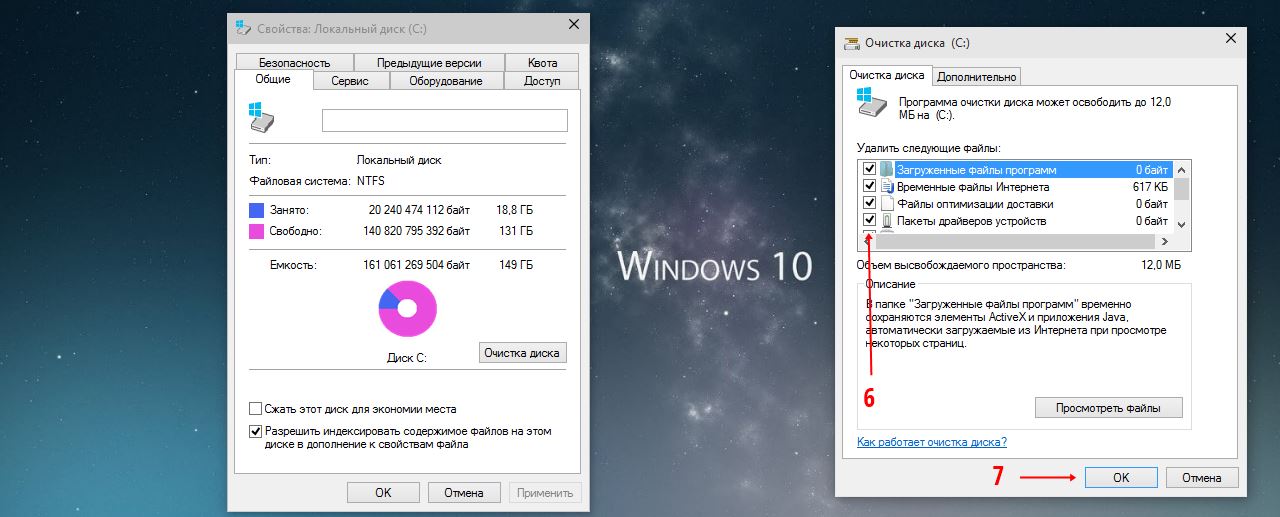Disable Разрешить индексировать содержимое файлов checkbox
Viewport: 1280px width, 517px height.
(x=255, y=431)
